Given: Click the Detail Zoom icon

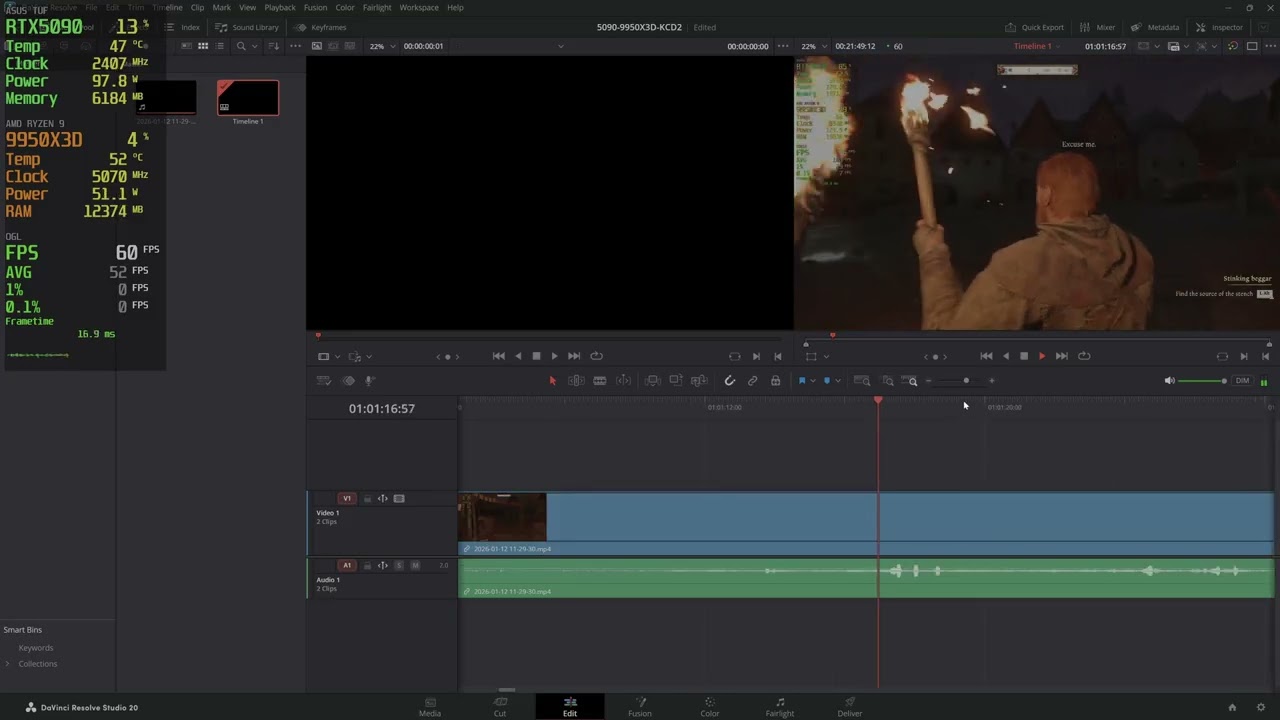Looking at the screenshot, I should click(887, 381).
